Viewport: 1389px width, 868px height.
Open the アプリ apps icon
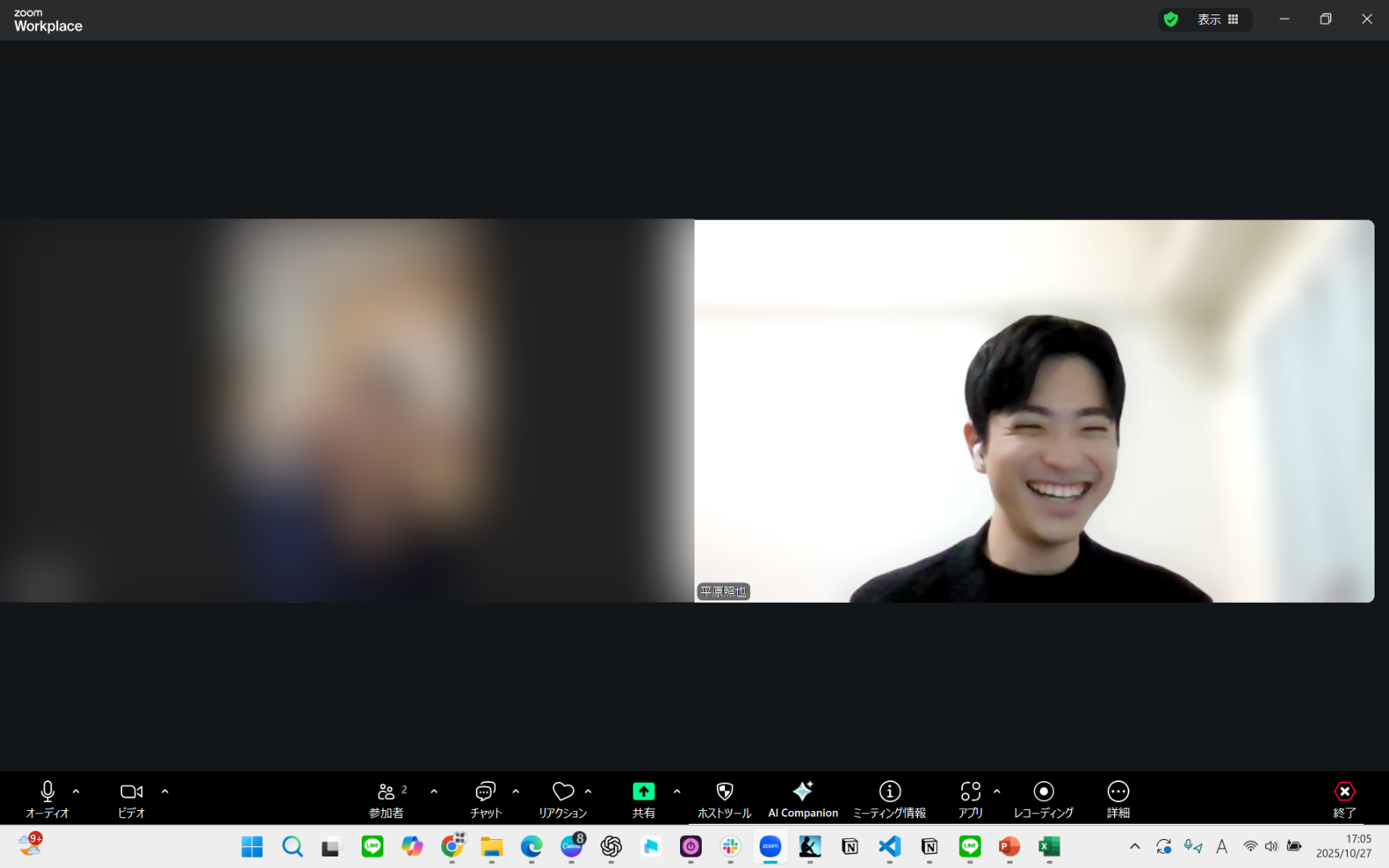[x=970, y=792]
